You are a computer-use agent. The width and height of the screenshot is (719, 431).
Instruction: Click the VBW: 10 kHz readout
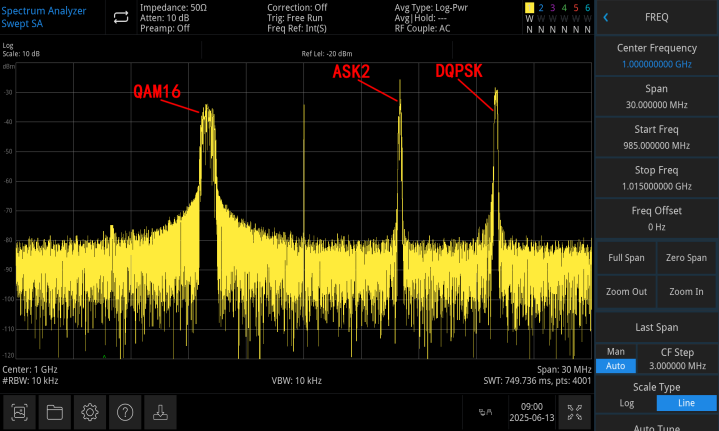click(x=297, y=381)
